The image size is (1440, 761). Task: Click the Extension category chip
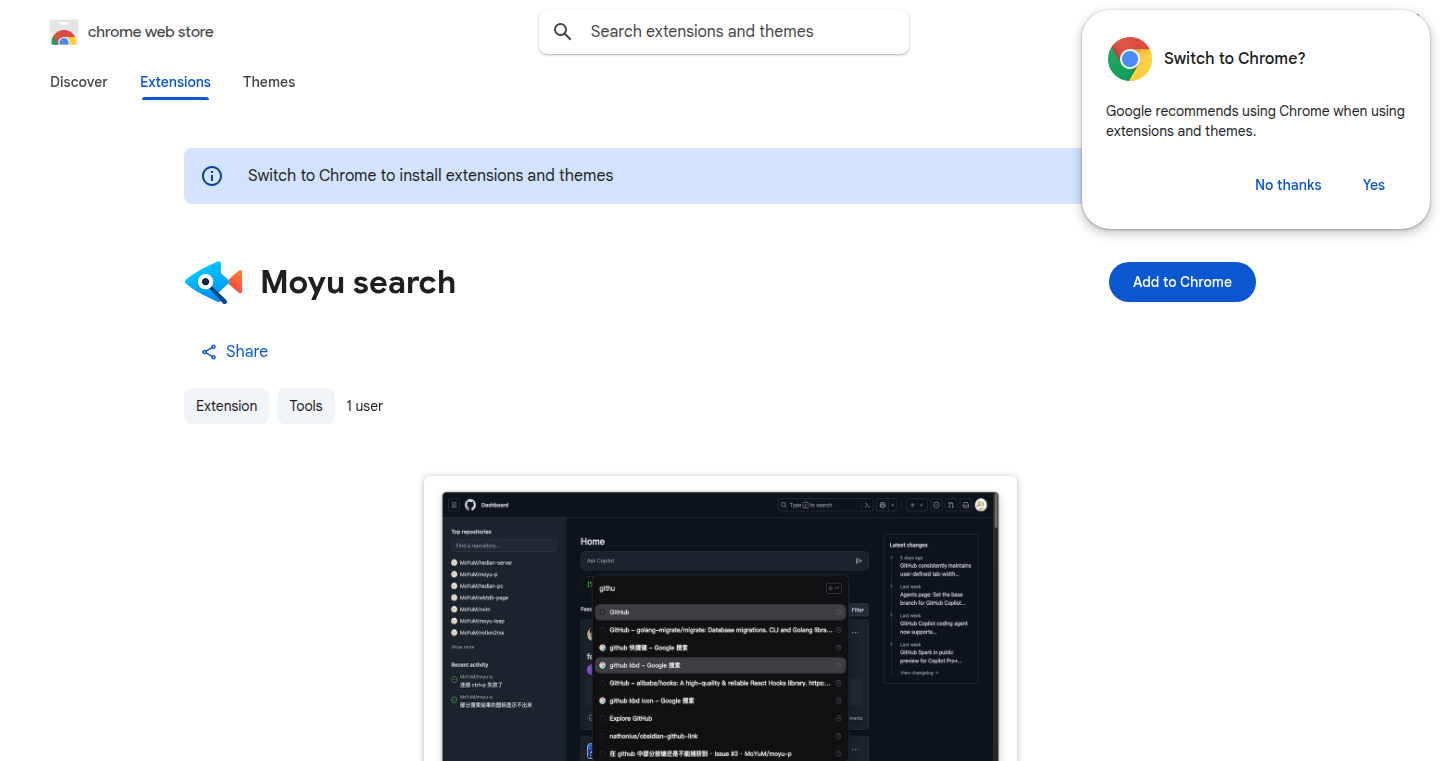point(226,406)
